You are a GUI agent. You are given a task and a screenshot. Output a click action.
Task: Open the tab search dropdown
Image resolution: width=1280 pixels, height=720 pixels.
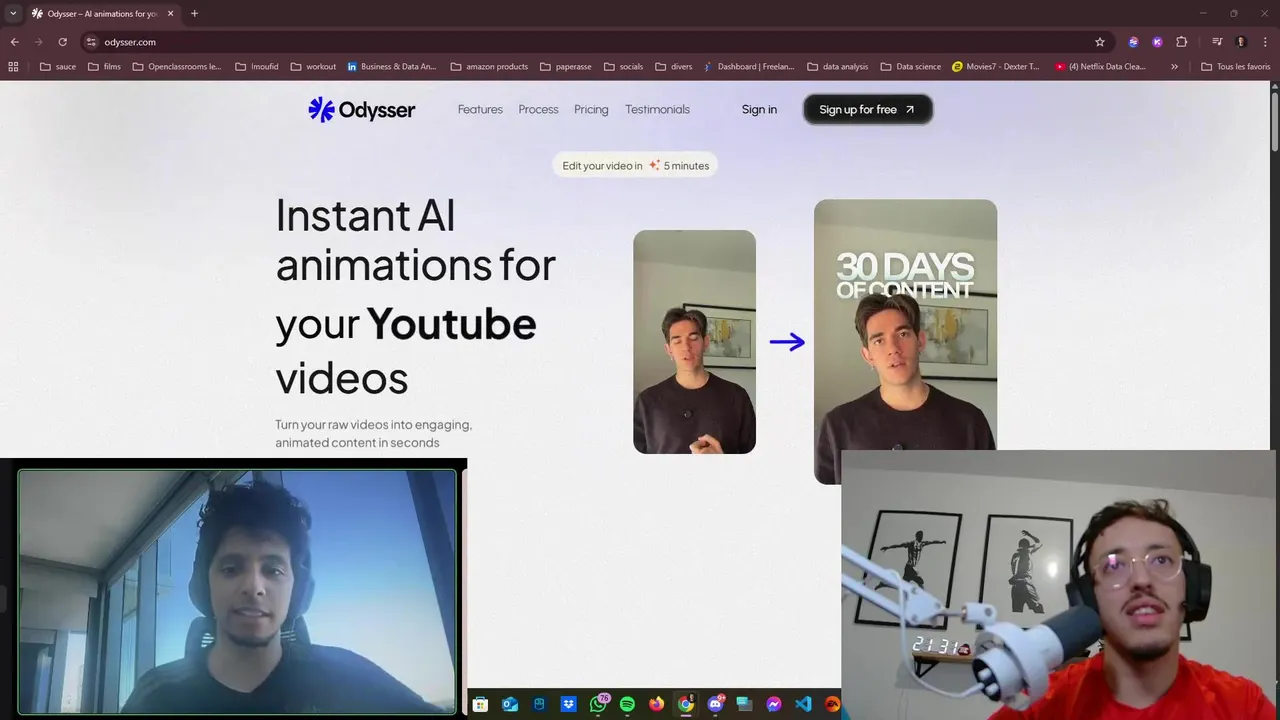[13, 13]
